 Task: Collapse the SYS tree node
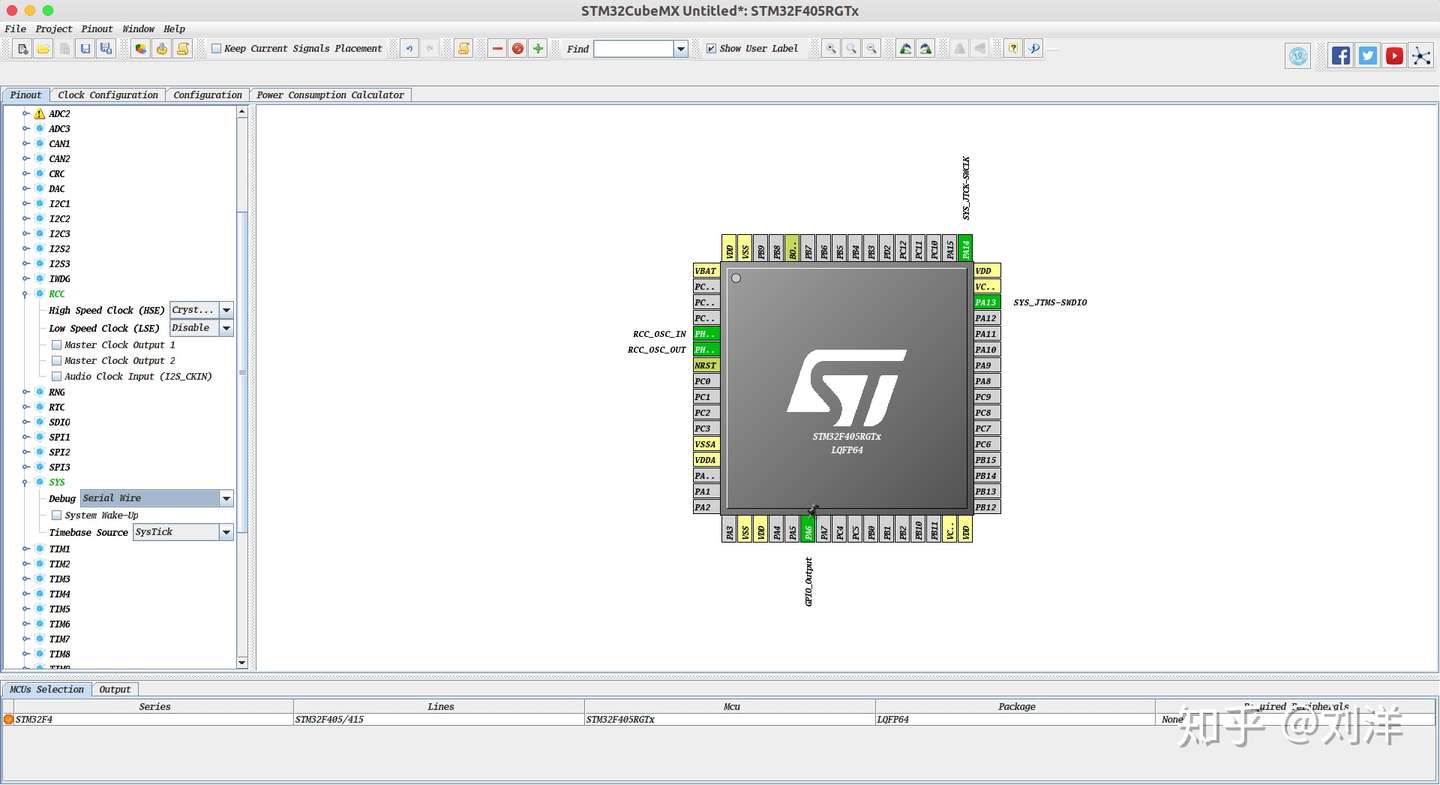27,482
